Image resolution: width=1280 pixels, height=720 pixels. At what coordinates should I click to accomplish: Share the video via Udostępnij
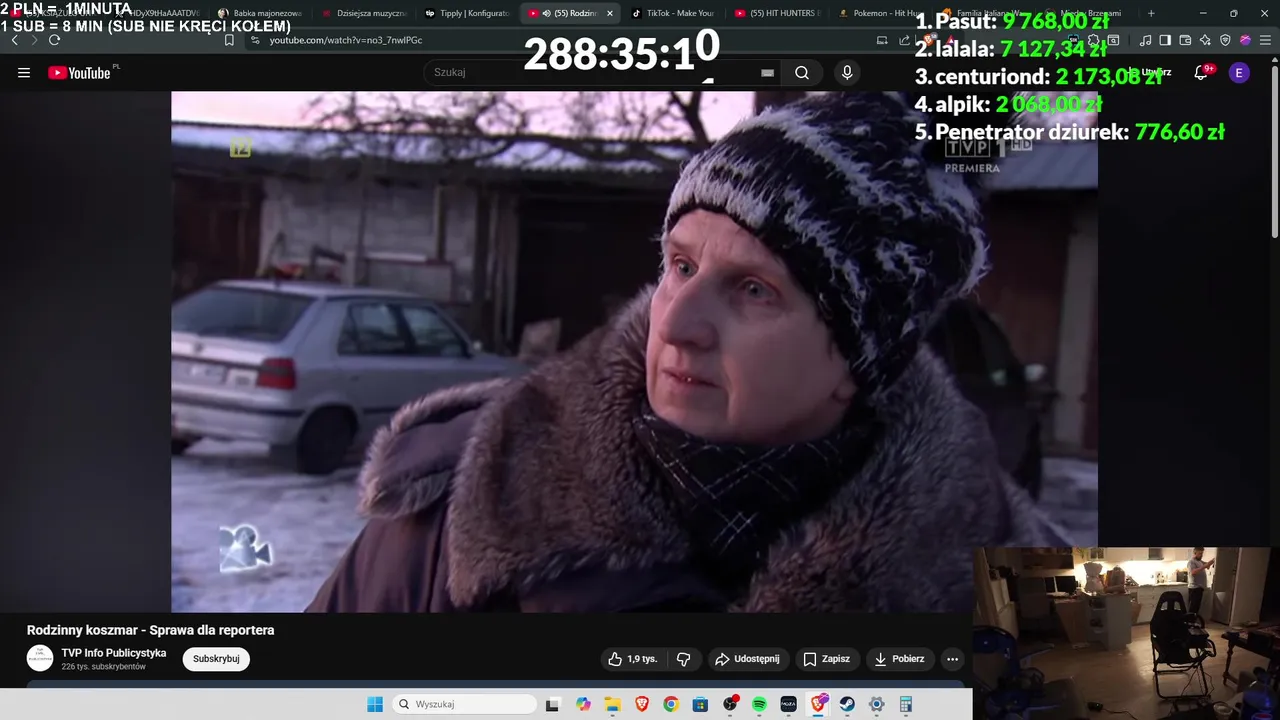747,659
